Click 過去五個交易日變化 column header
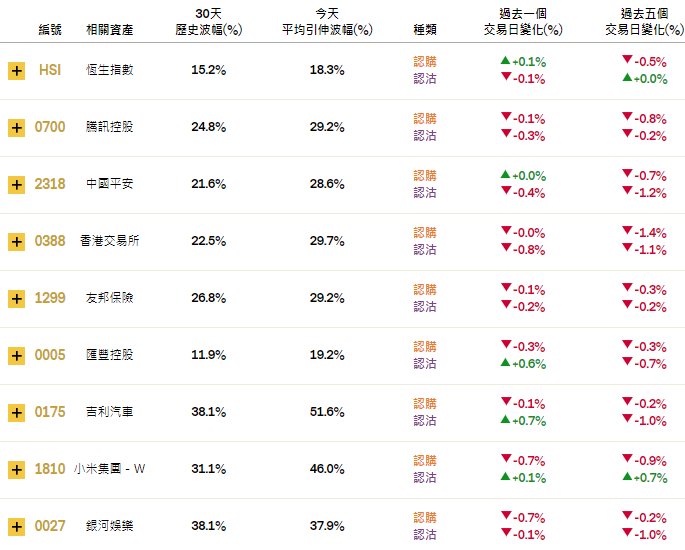 coord(644,22)
